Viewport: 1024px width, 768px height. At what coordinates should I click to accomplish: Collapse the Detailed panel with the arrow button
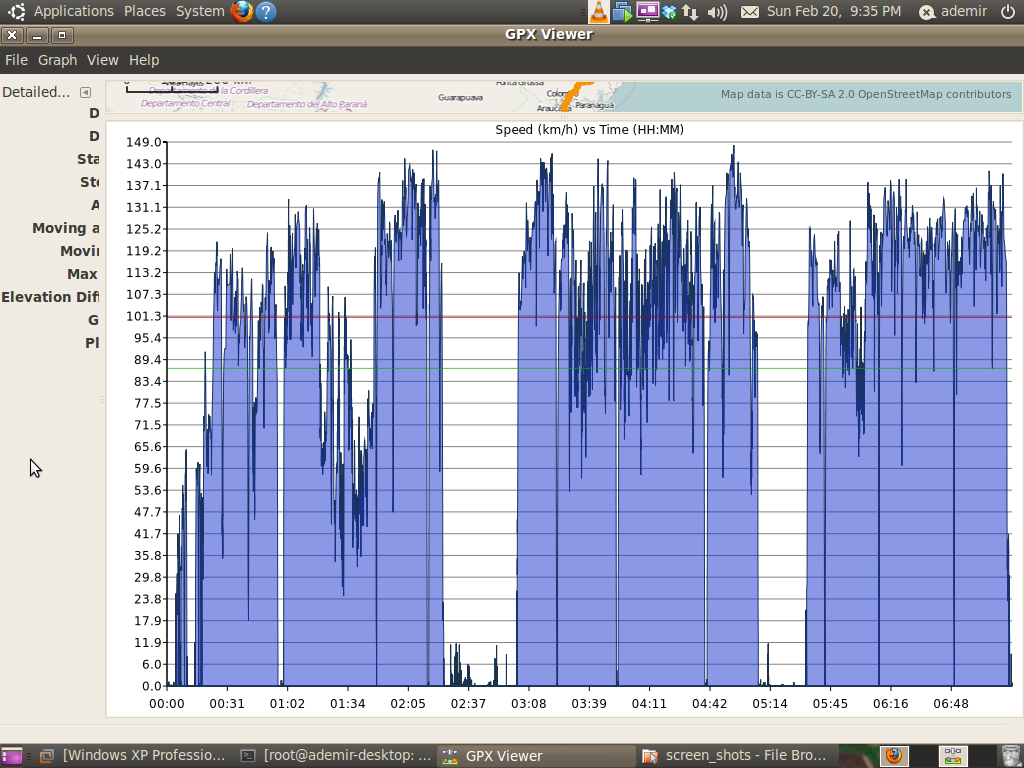click(x=86, y=92)
